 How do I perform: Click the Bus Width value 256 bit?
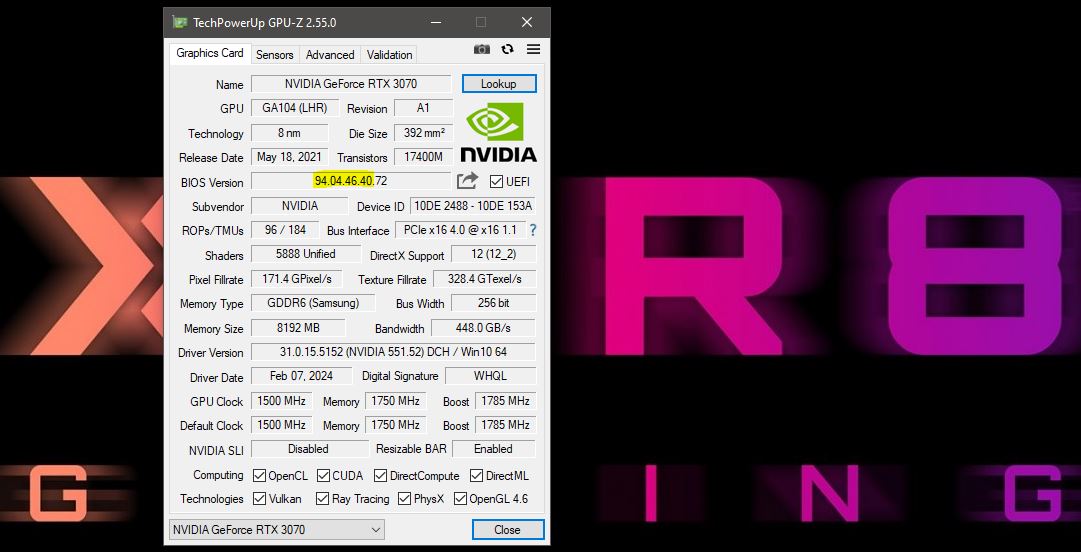[494, 303]
